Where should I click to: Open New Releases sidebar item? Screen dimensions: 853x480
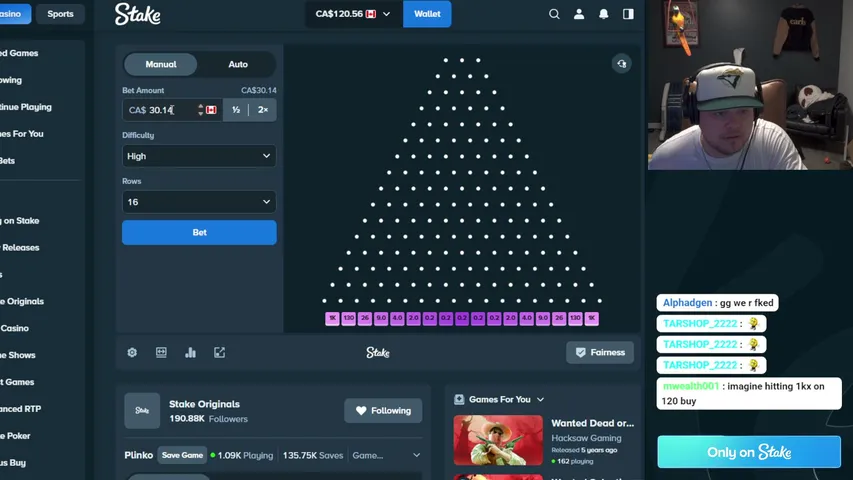pyautogui.click(x=20, y=247)
